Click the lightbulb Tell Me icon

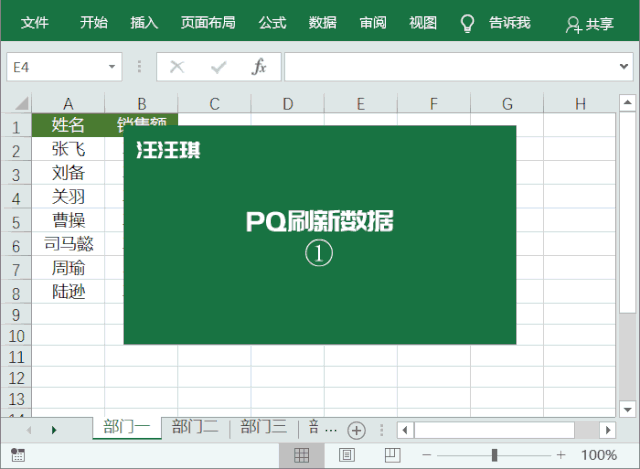pyautogui.click(x=467, y=23)
